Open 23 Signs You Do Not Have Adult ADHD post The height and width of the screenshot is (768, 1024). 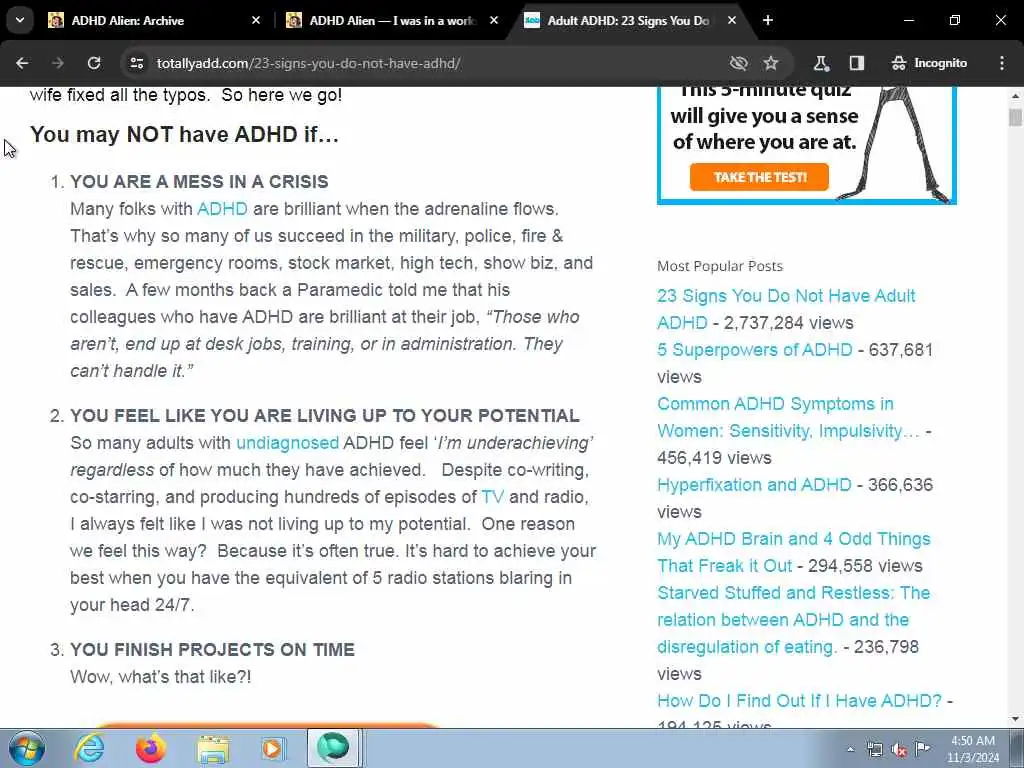click(786, 309)
